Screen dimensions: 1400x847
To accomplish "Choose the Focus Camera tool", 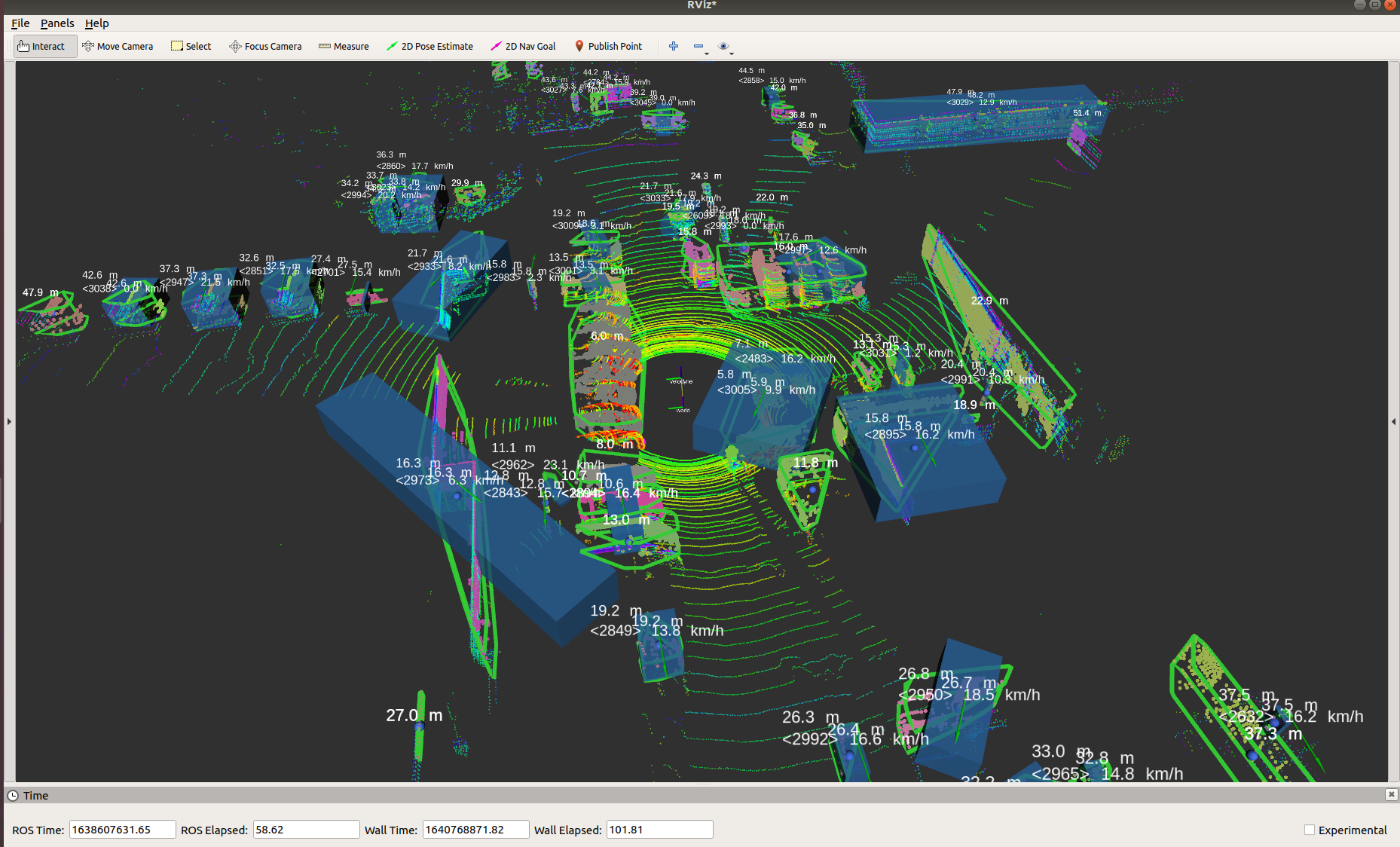I will [x=265, y=46].
